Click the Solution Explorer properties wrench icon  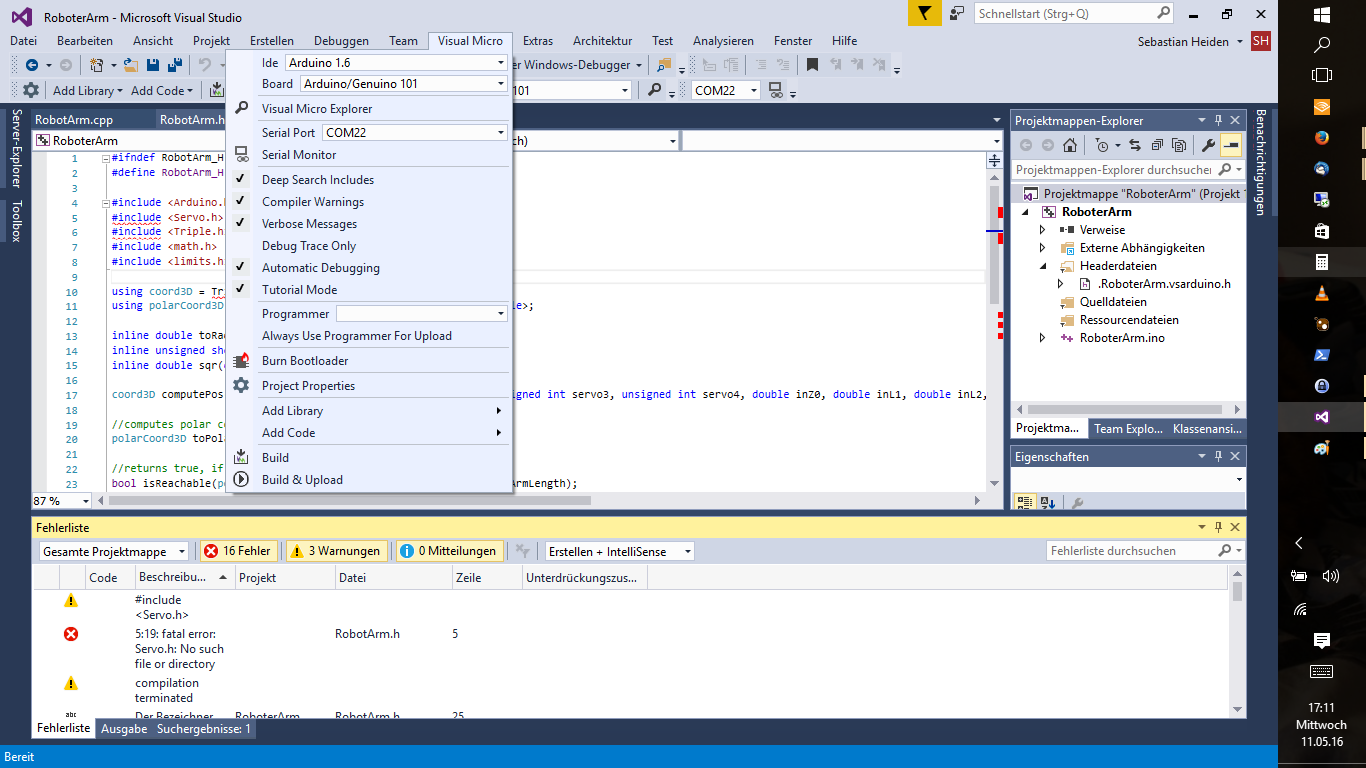[1208, 145]
